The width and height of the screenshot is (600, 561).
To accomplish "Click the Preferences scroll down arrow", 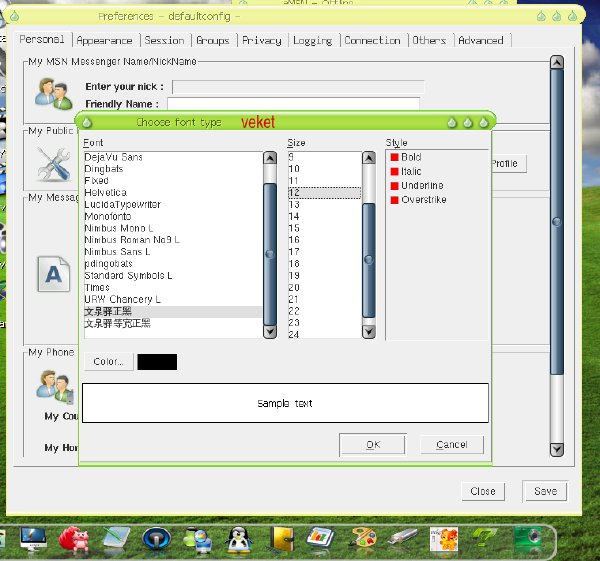I will 557,450.
